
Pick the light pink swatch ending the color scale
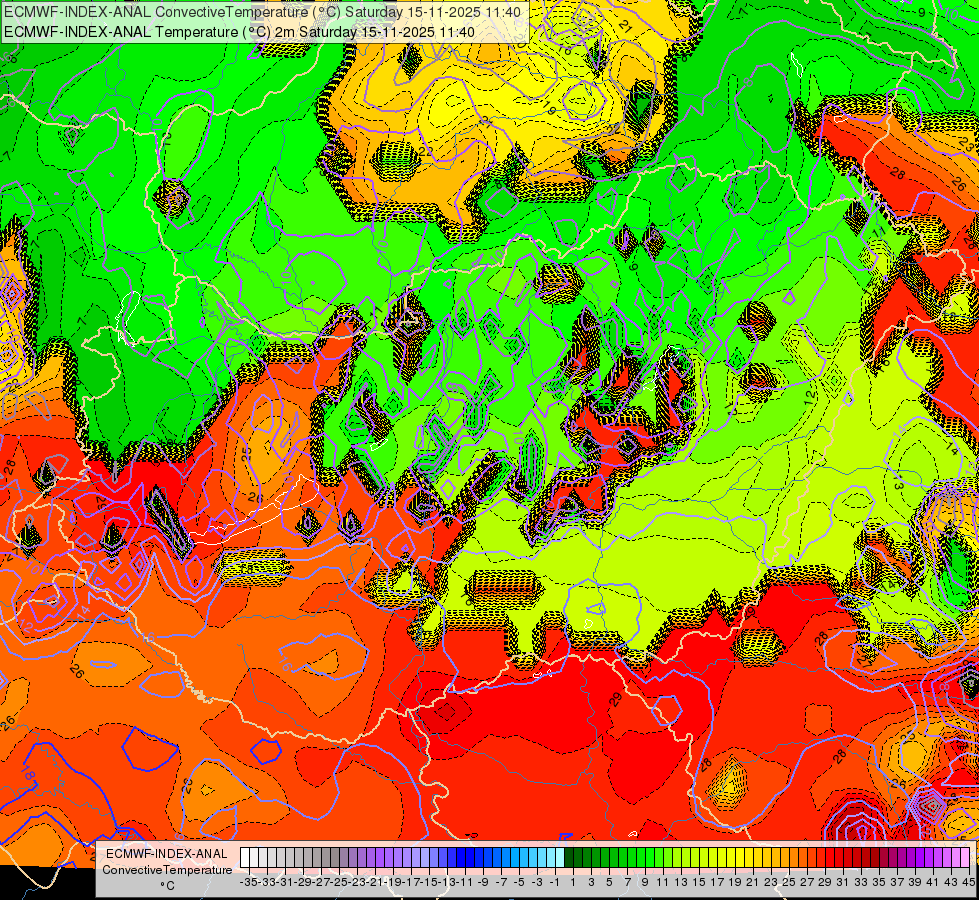point(964,858)
